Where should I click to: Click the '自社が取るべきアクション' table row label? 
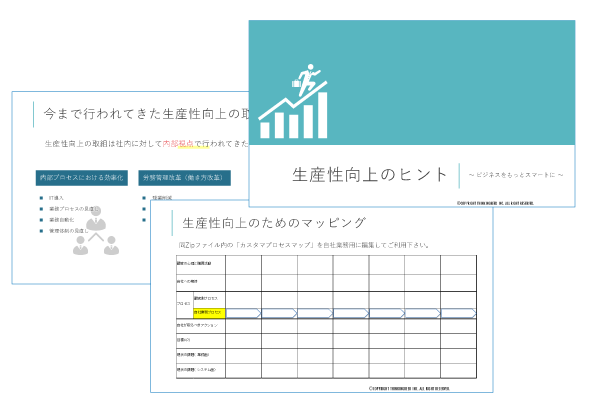click(197, 325)
